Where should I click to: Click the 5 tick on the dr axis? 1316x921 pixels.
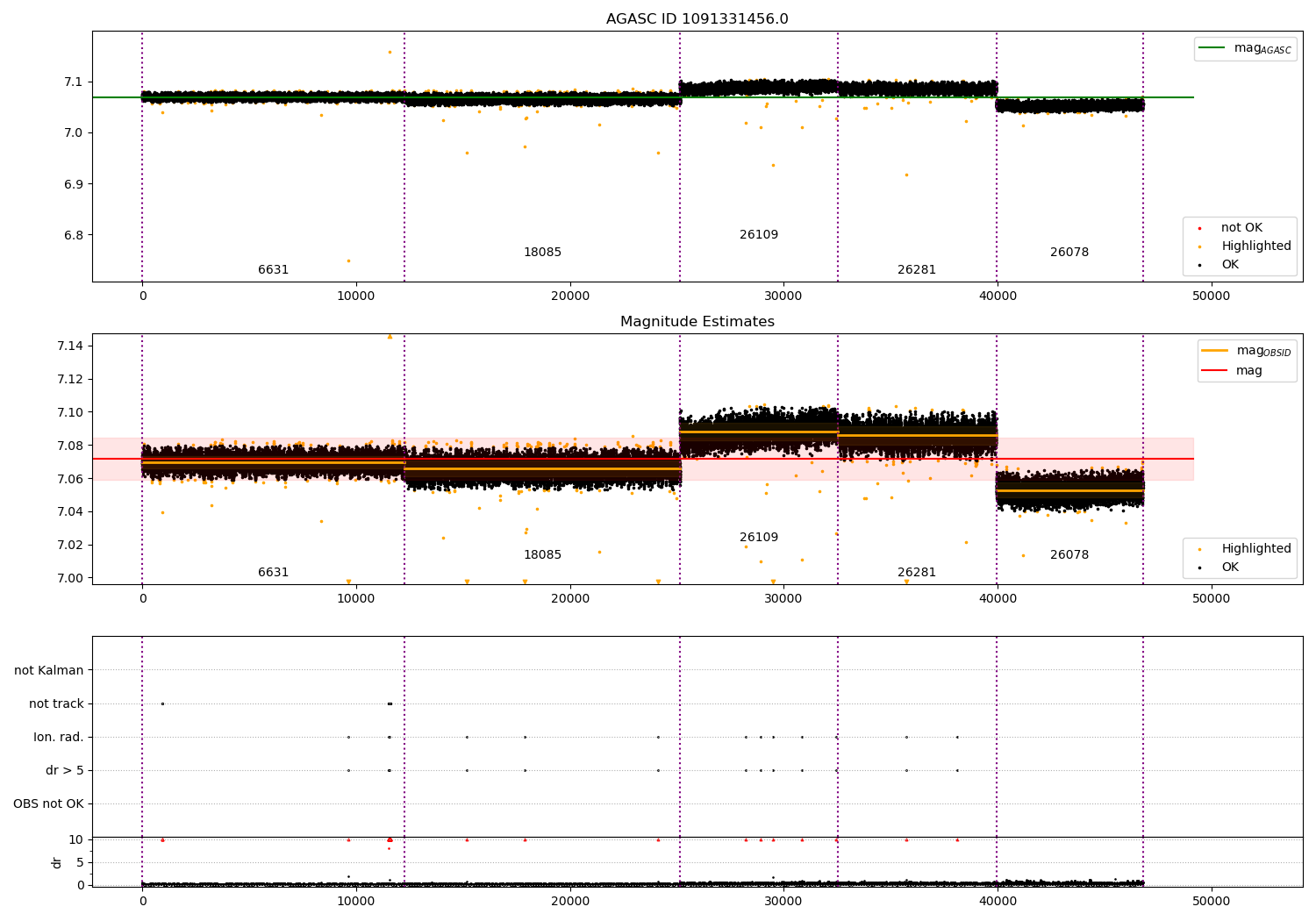pyautogui.click(x=80, y=862)
